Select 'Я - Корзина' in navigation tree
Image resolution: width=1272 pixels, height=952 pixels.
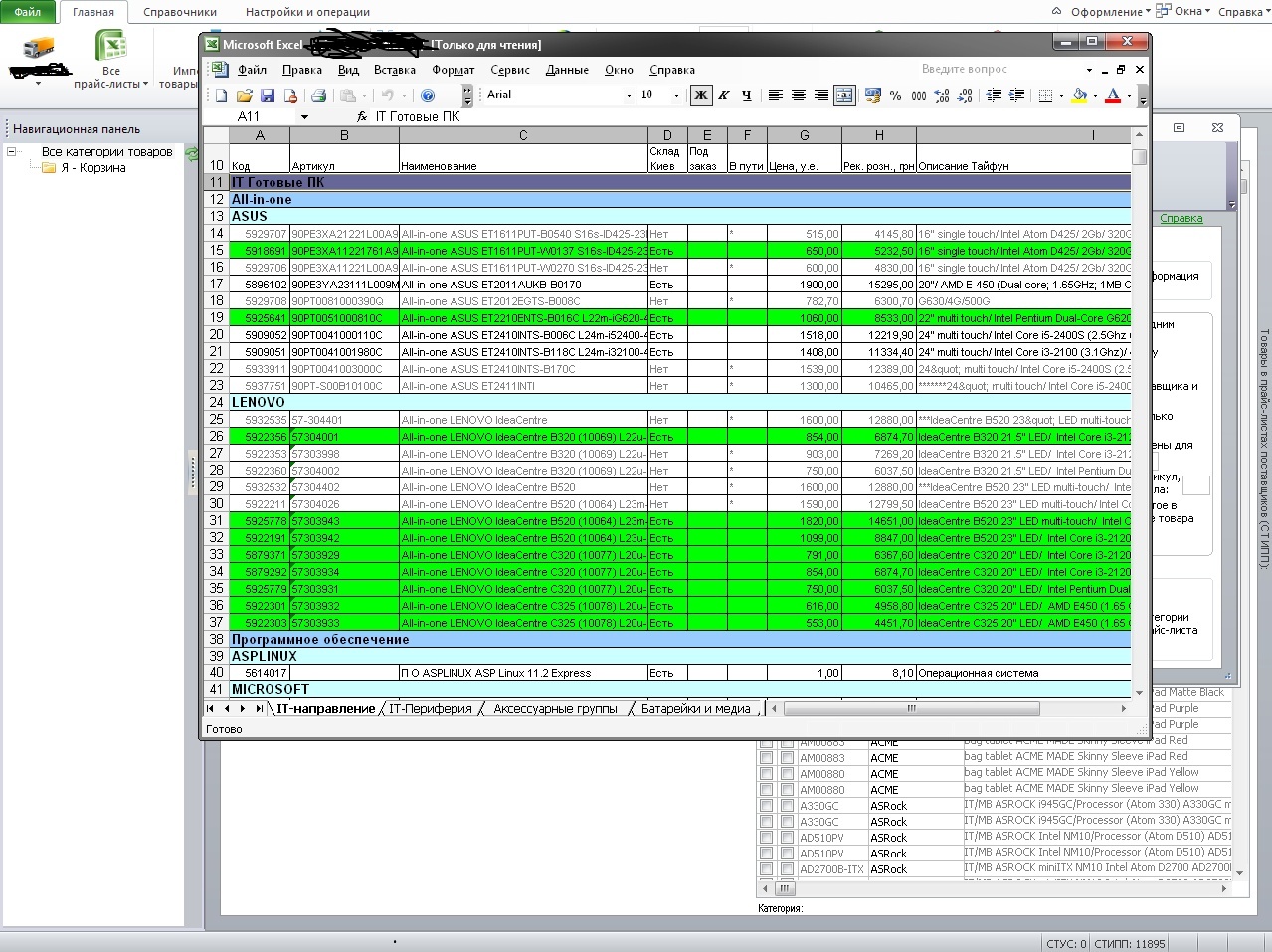pos(93,168)
